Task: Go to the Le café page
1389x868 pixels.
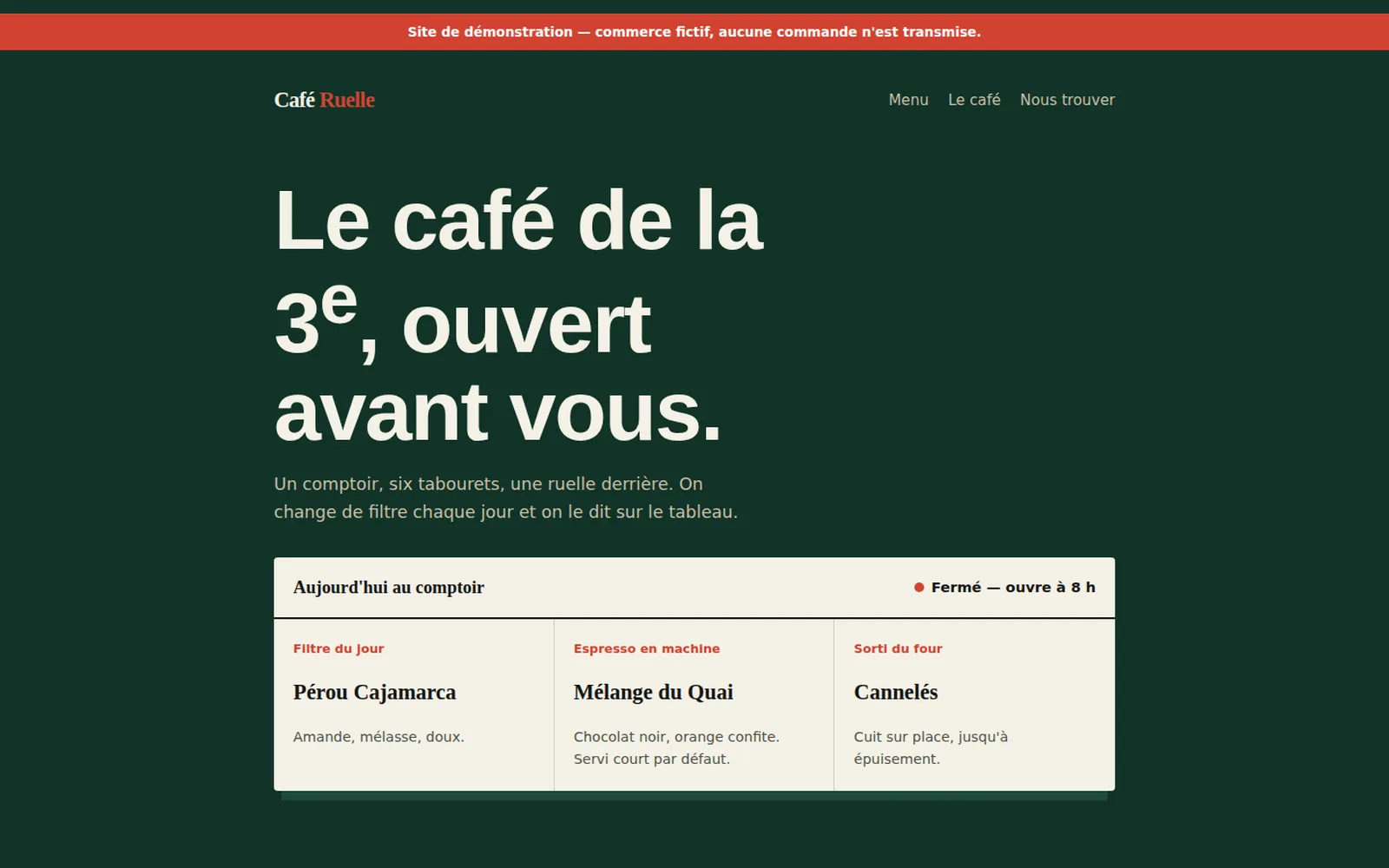Action: [974, 100]
